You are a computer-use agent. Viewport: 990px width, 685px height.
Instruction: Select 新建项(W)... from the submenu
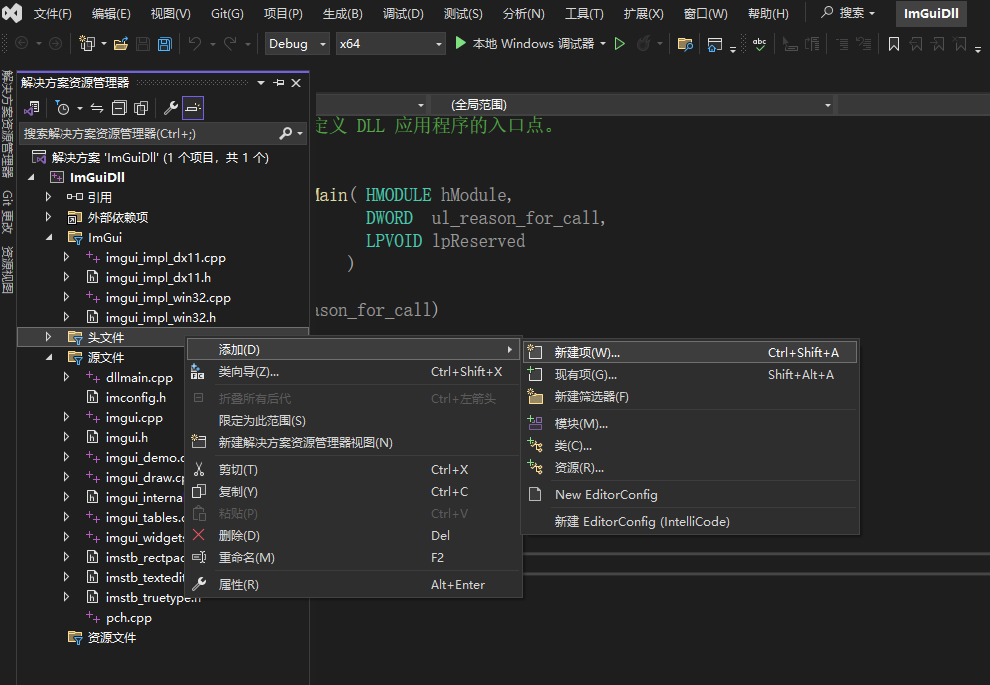pyautogui.click(x=690, y=352)
